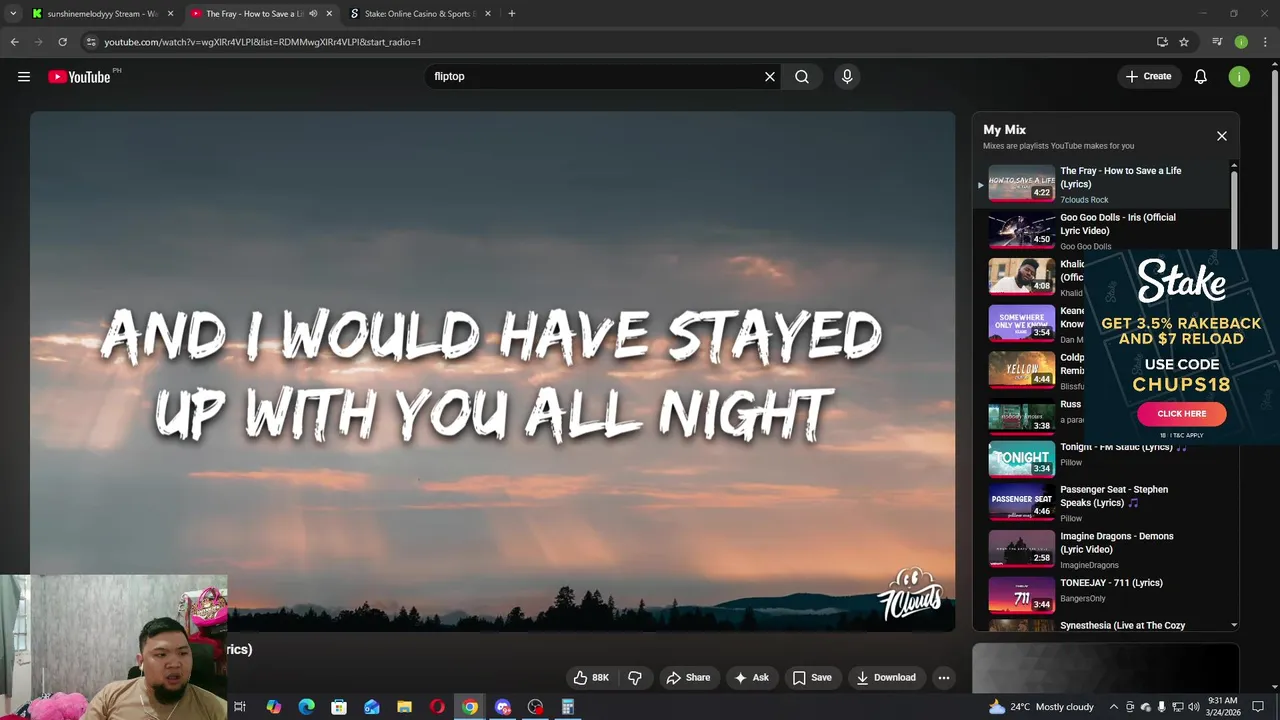This screenshot has height=720, width=1280.
Task: Open Khalid video thumbnail in mix
Action: pos(1021,277)
